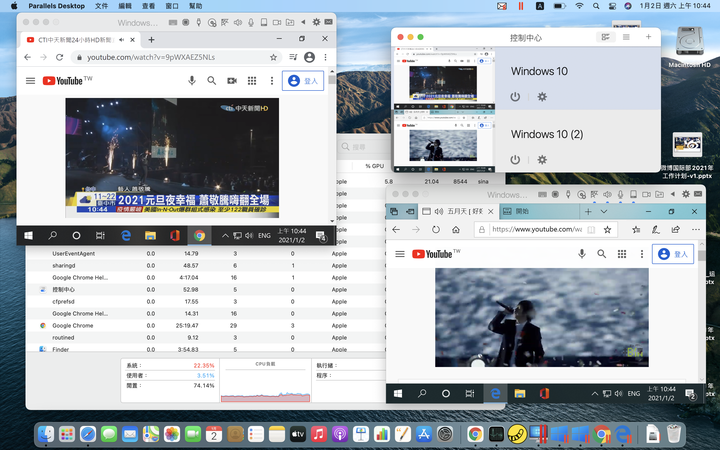Open configuration gear in Chrome VM Parallels toolbar
Image resolution: width=720 pixels, height=450 pixels.
point(316,22)
